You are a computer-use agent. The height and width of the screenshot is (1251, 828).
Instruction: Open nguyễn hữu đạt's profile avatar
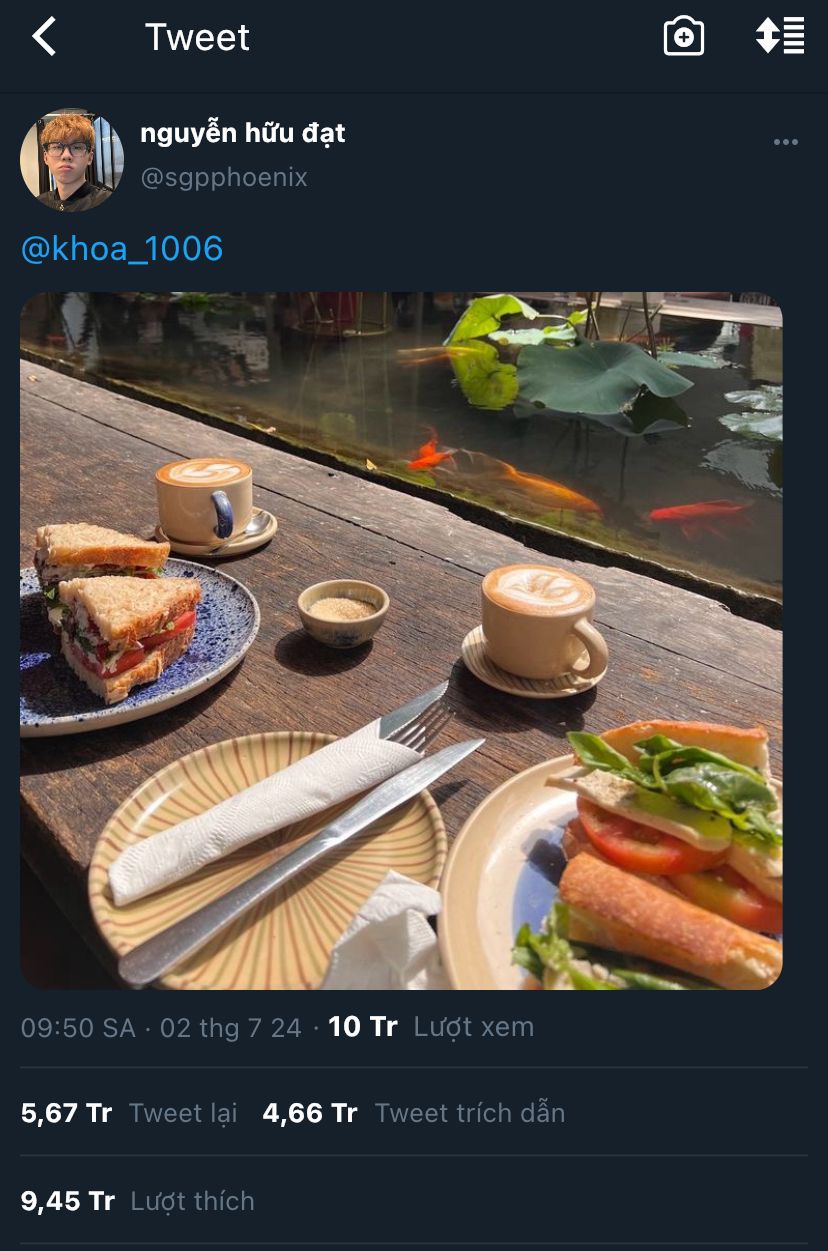click(x=72, y=160)
